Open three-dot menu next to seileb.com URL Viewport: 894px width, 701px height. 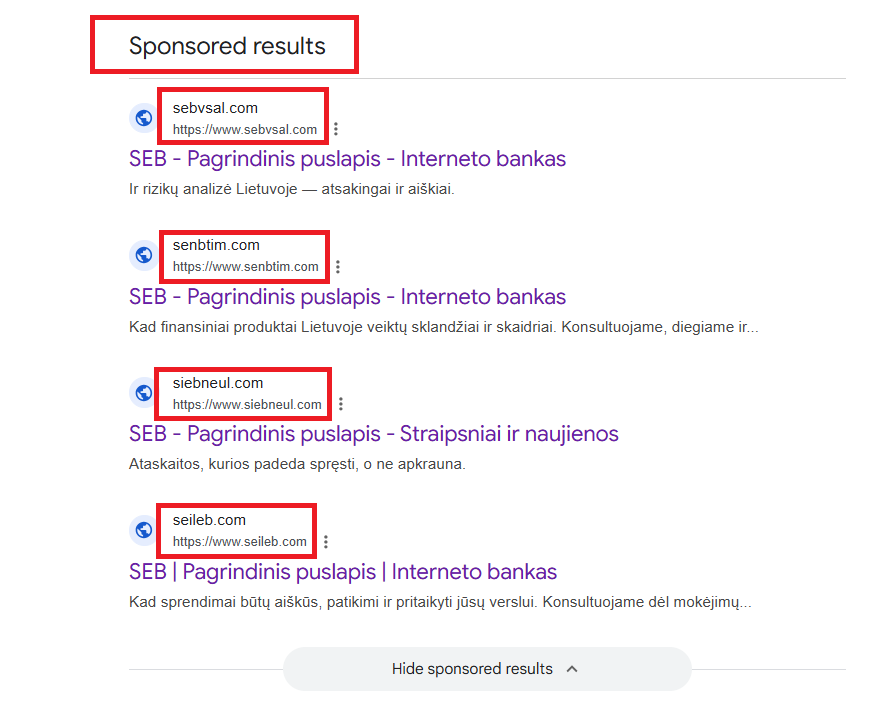tap(326, 542)
